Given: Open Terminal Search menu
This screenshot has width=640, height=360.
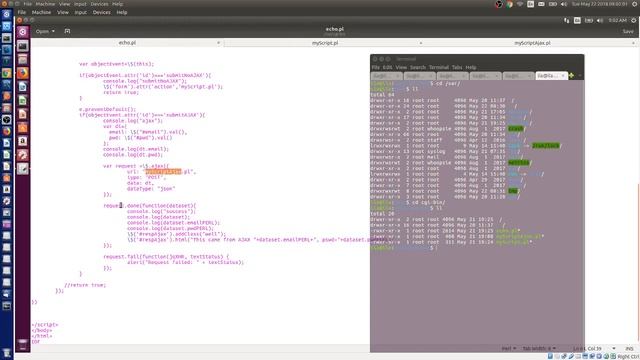Looking at the screenshot, I should pyautogui.click(x=418, y=67).
